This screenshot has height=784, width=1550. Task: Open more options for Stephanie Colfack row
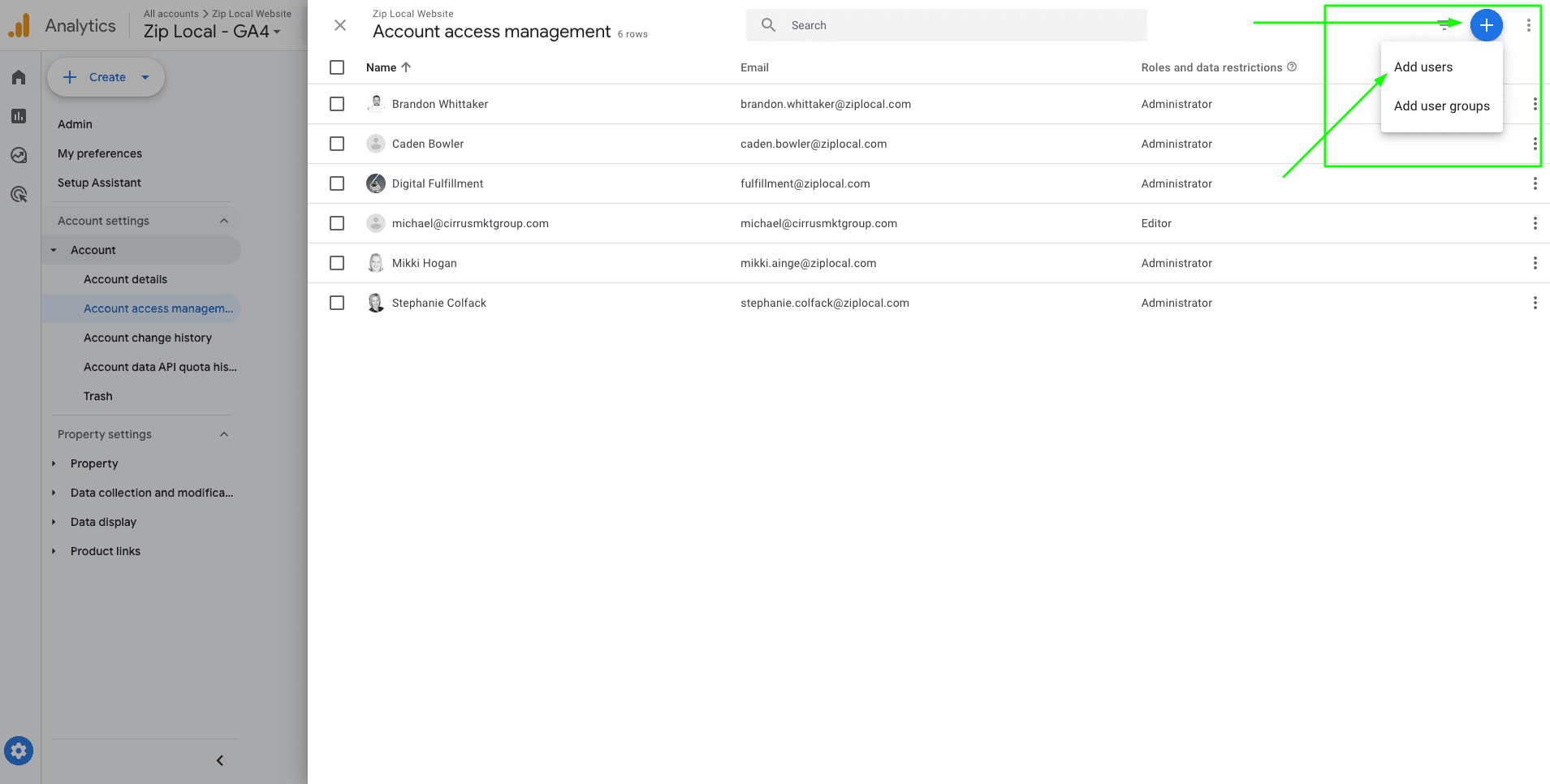click(x=1535, y=303)
